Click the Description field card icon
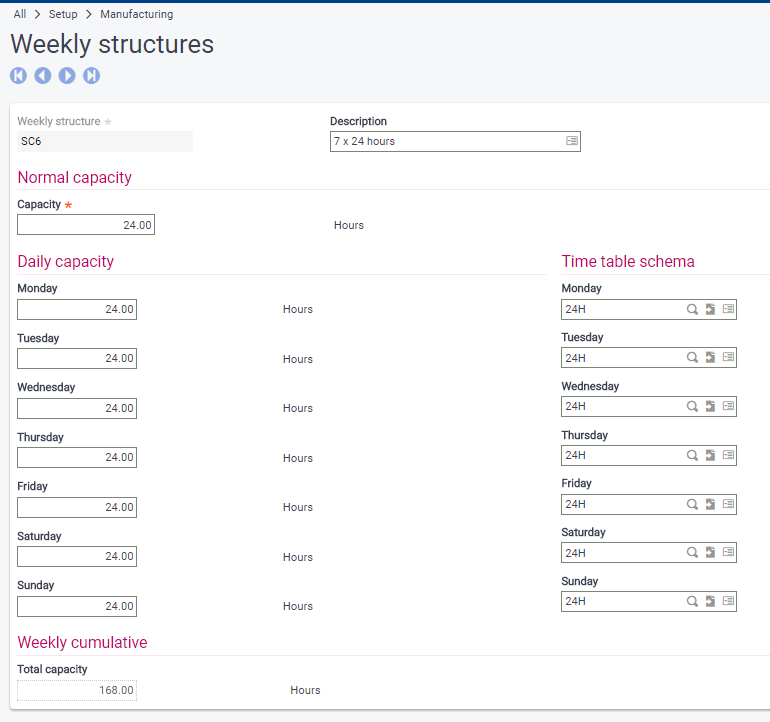 click(x=572, y=142)
